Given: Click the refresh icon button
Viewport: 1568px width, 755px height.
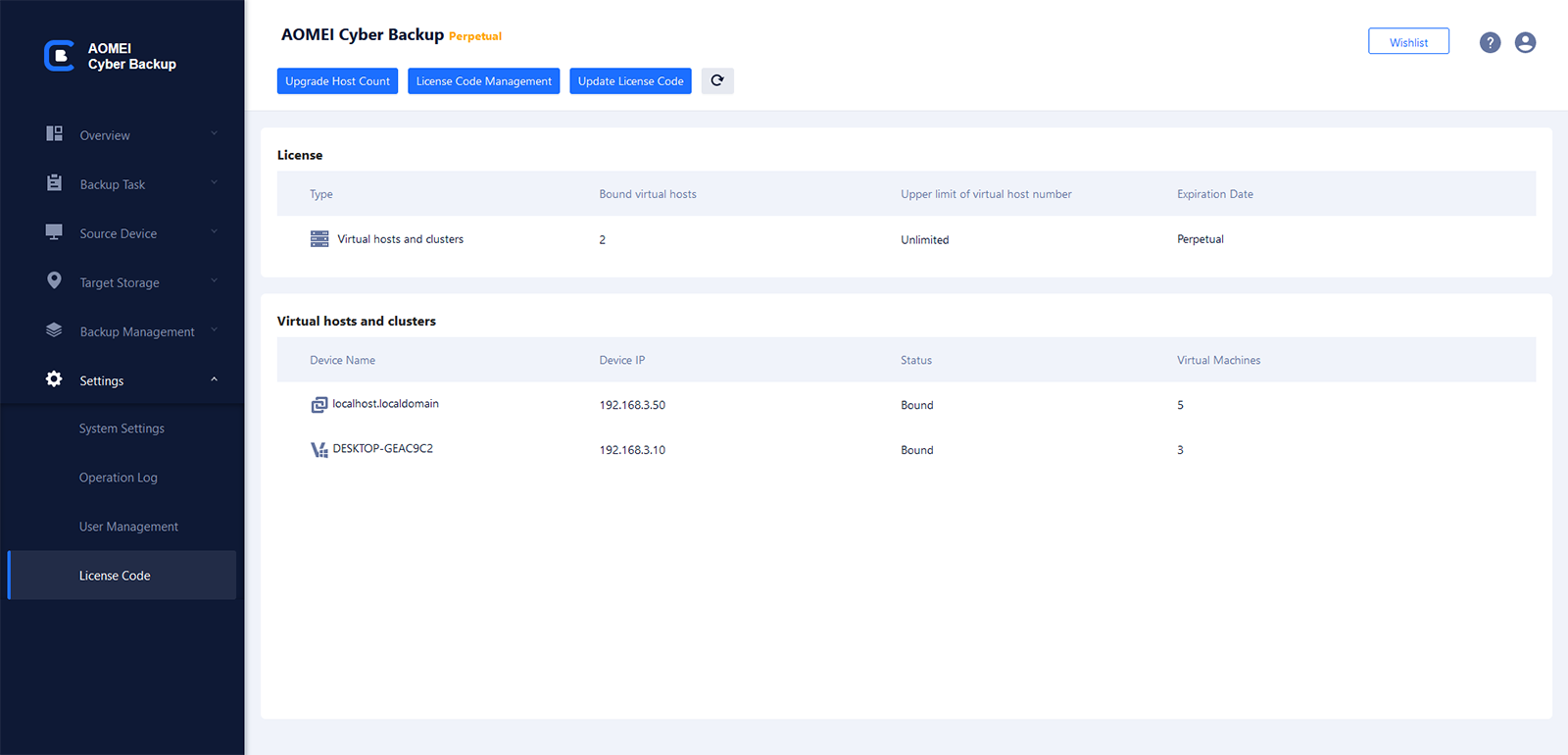Looking at the screenshot, I should tap(717, 81).
